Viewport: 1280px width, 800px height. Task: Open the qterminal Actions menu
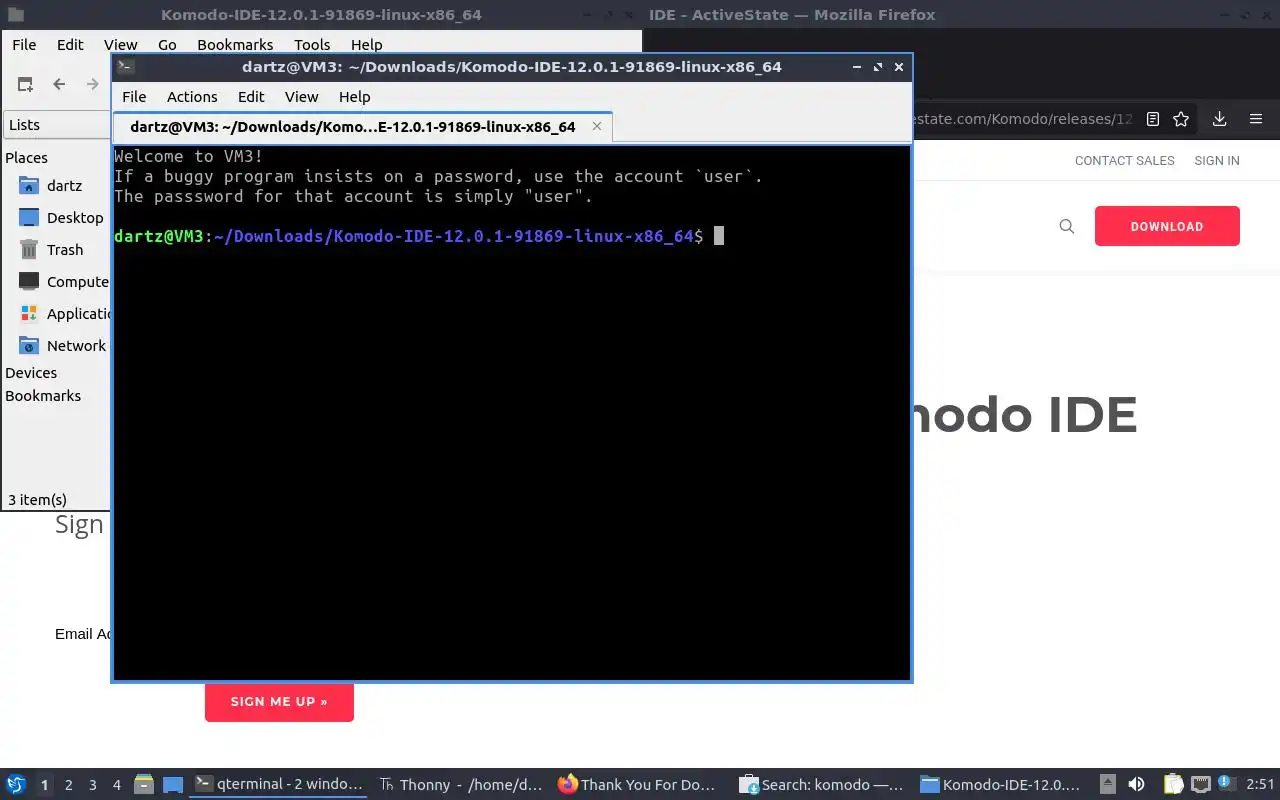192,97
